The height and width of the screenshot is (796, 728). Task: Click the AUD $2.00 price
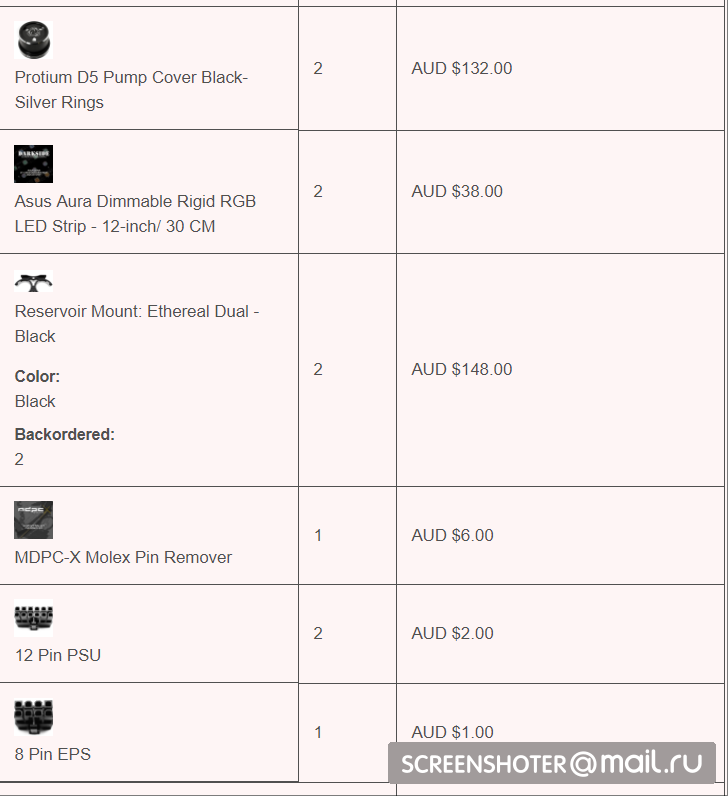pyautogui.click(x=452, y=633)
